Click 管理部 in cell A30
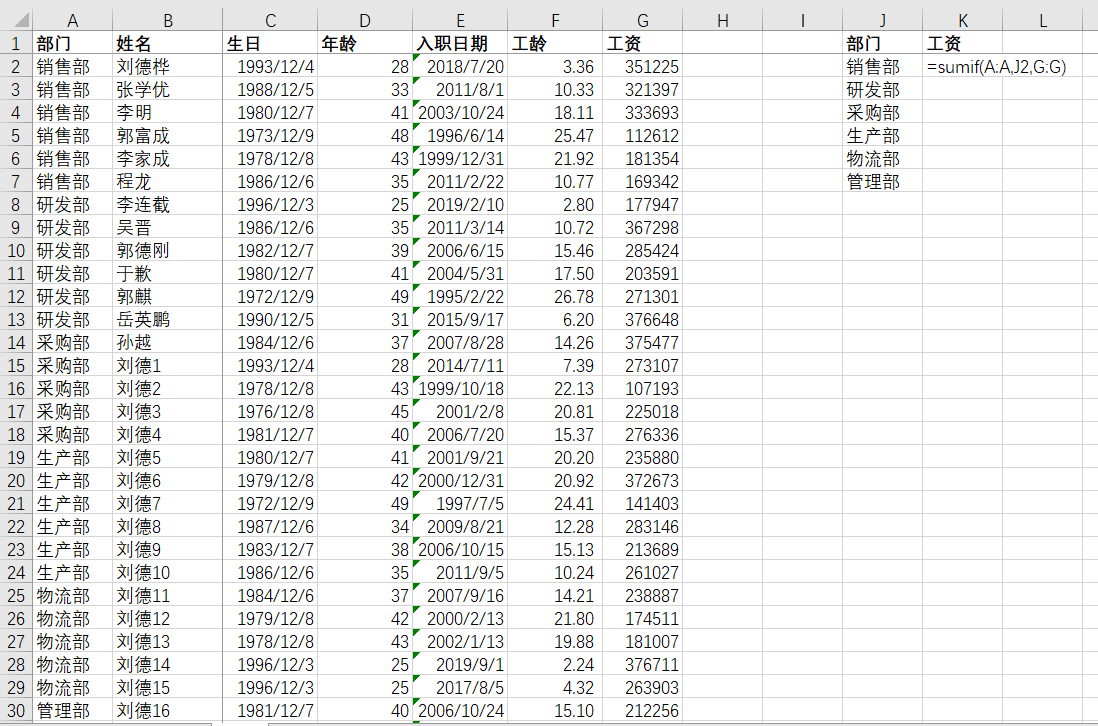 coord(63,711)
